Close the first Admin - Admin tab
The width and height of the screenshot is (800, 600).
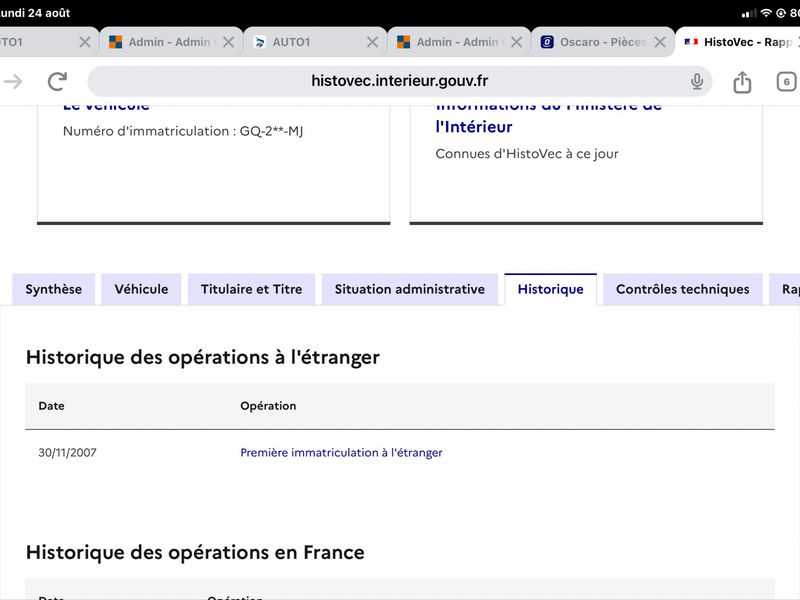229,42
